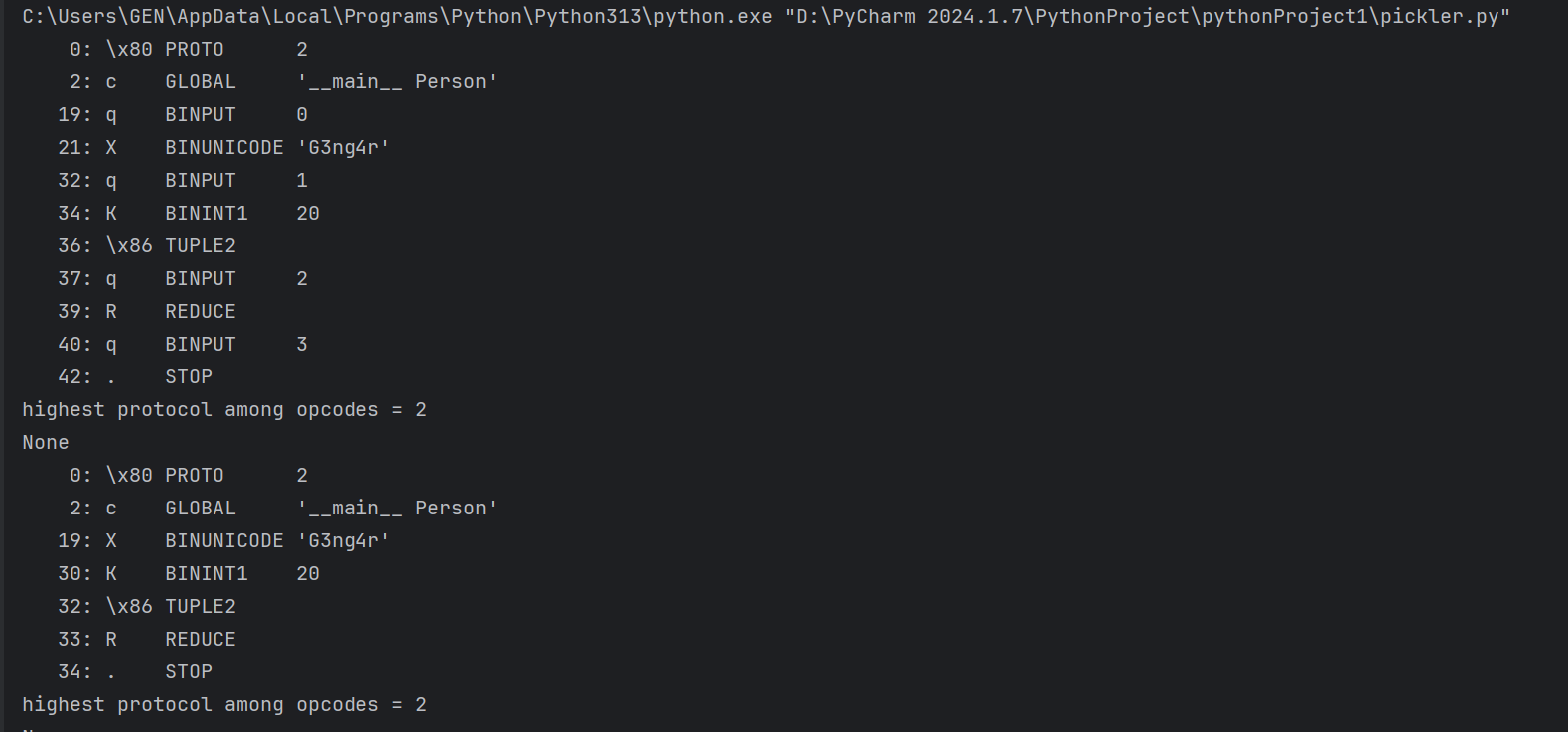Screen dimensions: 1568x732
Task: Click the None output line
Action: pos(46,443)
